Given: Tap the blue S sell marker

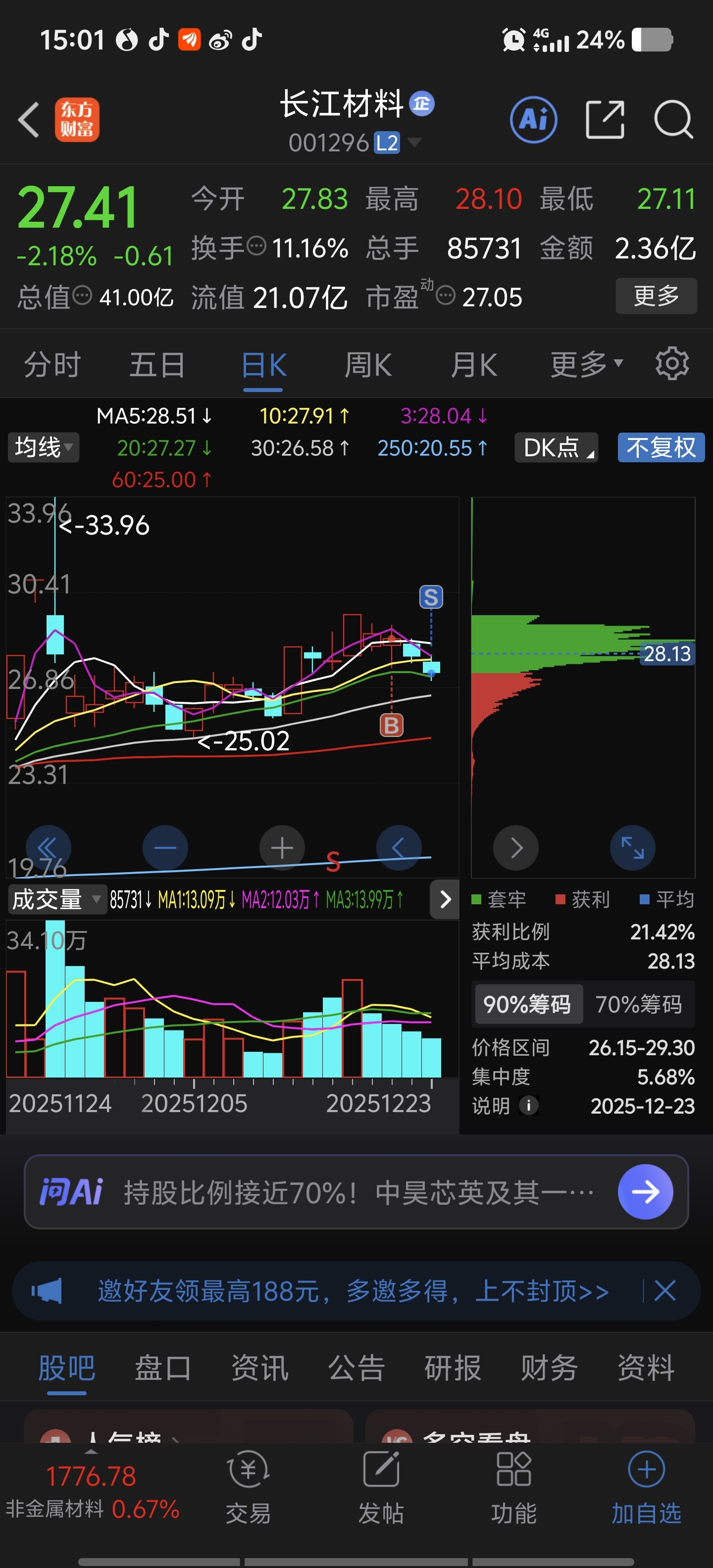Looking at the screenshot, I should coord(431,597).
